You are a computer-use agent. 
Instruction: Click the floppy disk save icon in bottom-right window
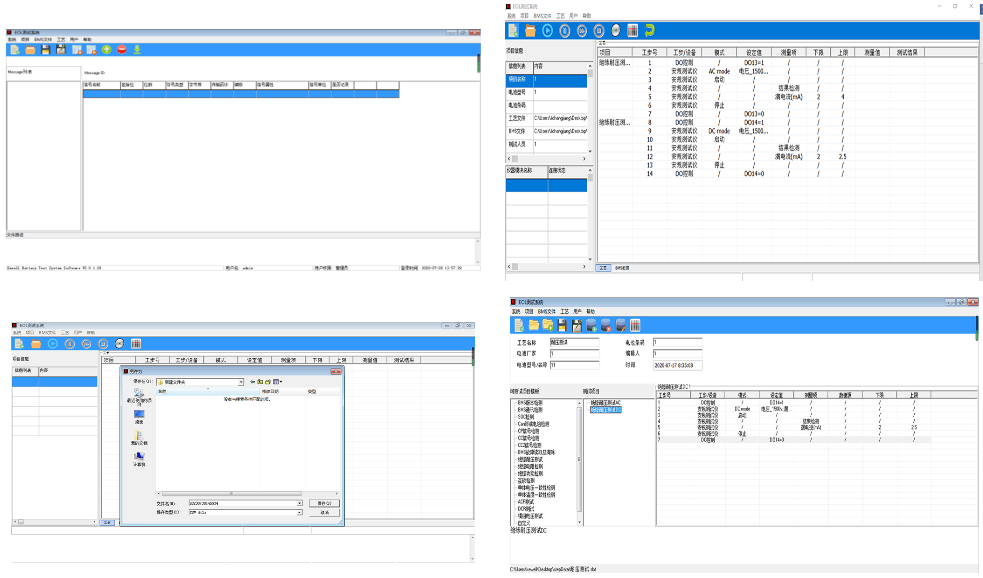tap(562, 325)
